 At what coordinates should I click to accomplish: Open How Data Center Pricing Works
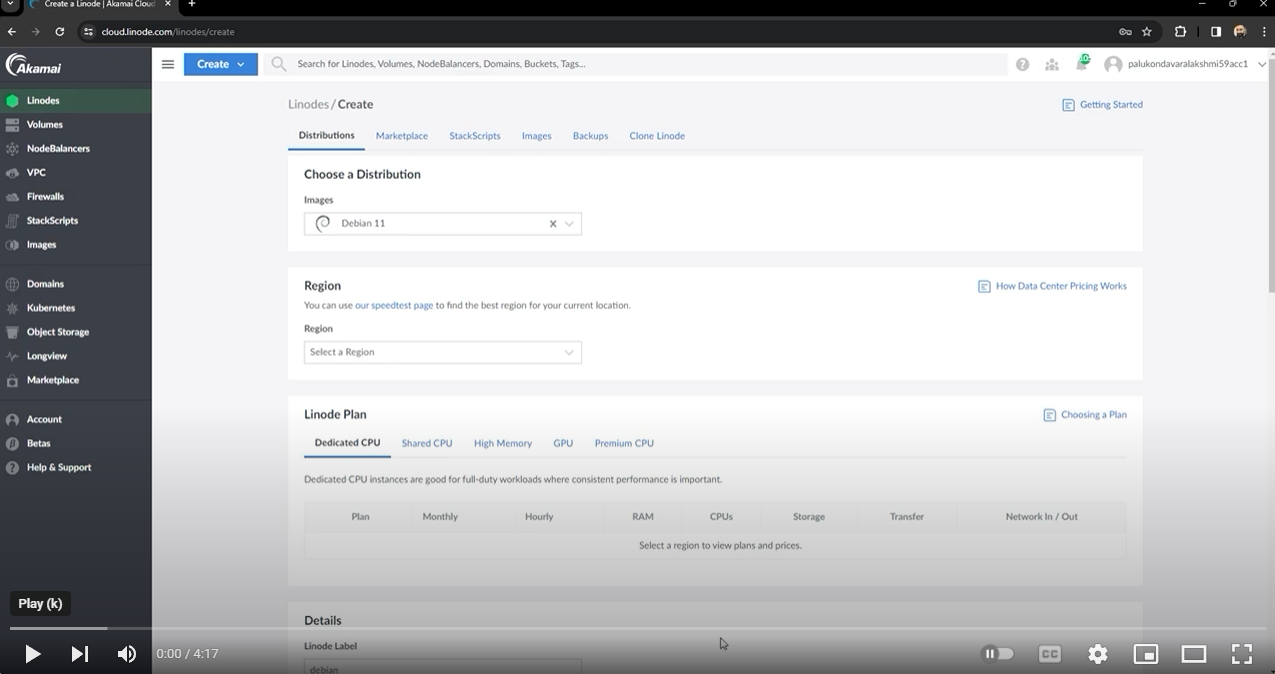click(x=1052, y=286)
